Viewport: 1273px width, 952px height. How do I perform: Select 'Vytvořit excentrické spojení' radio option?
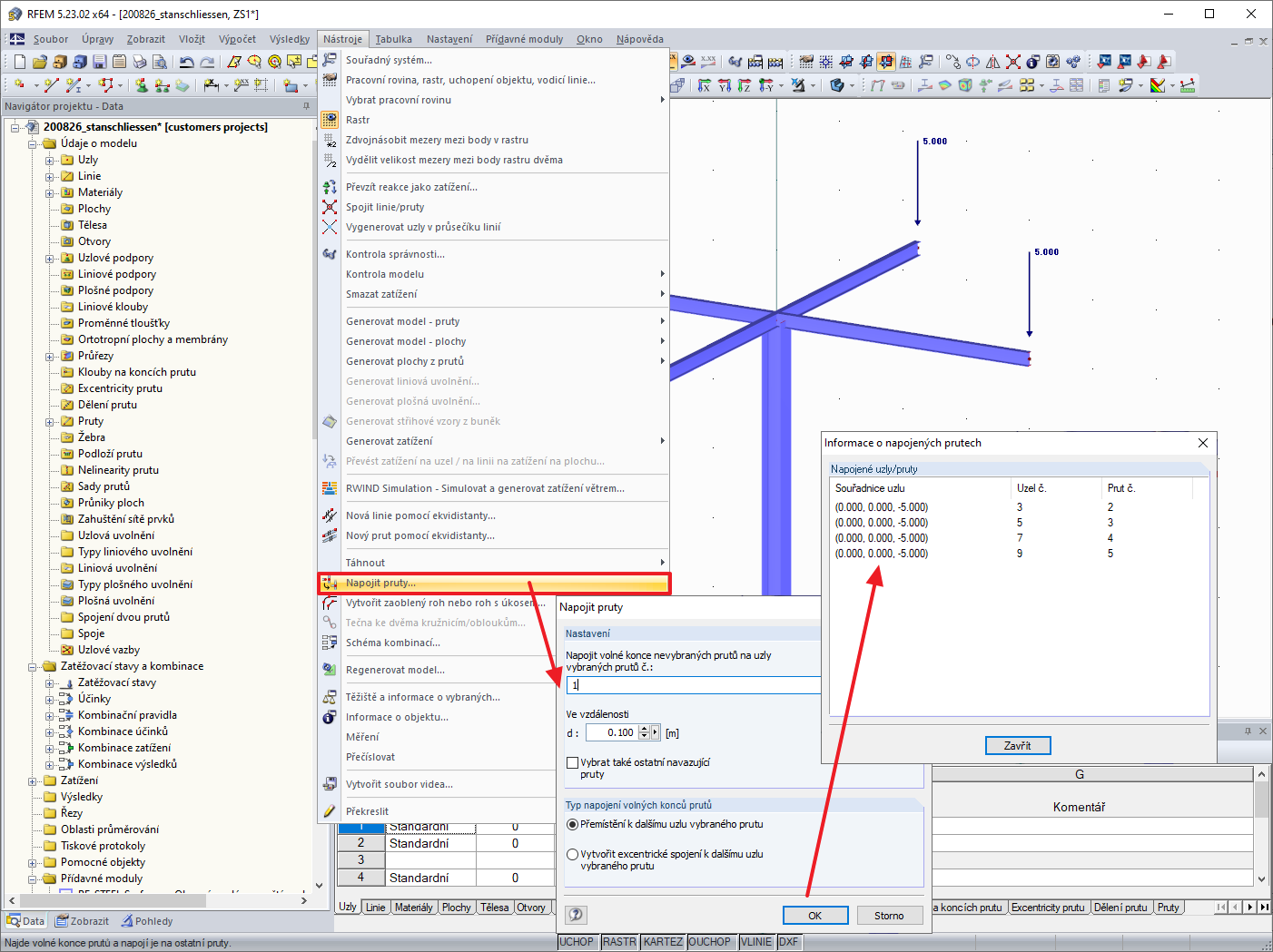pyautogui.click(x=572, y=854)
